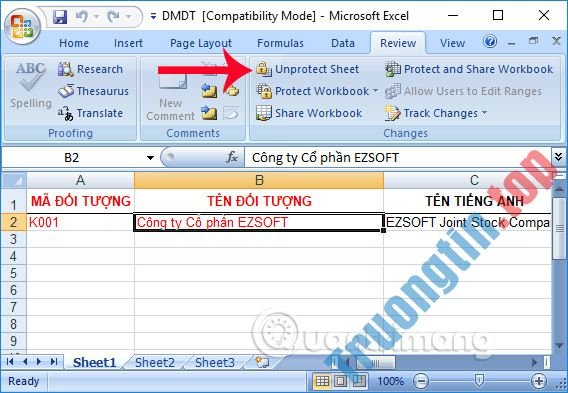568x393 pixels.
Task: Switch to the Sheet2 tab
Action: pos(155,362)
